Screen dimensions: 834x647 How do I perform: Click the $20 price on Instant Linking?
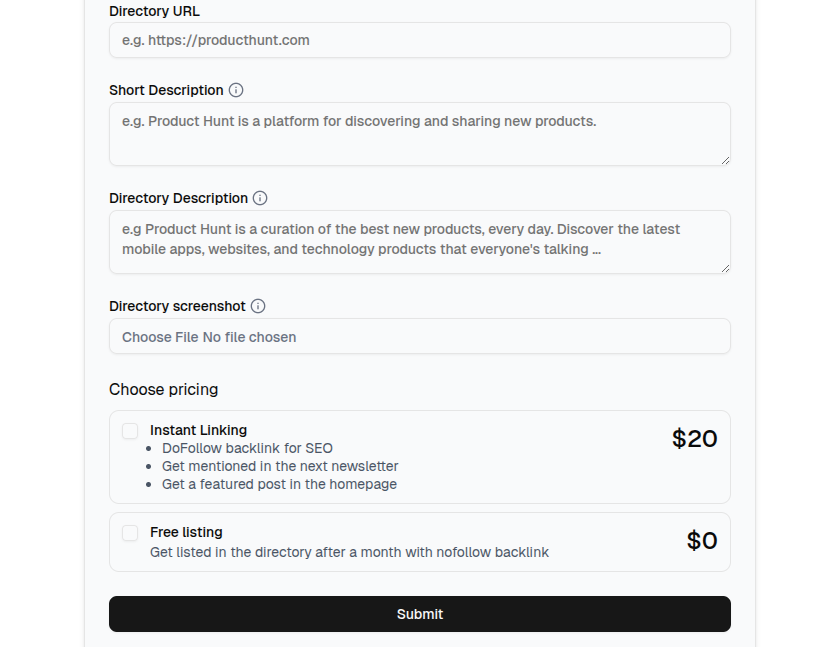(694, 439)
